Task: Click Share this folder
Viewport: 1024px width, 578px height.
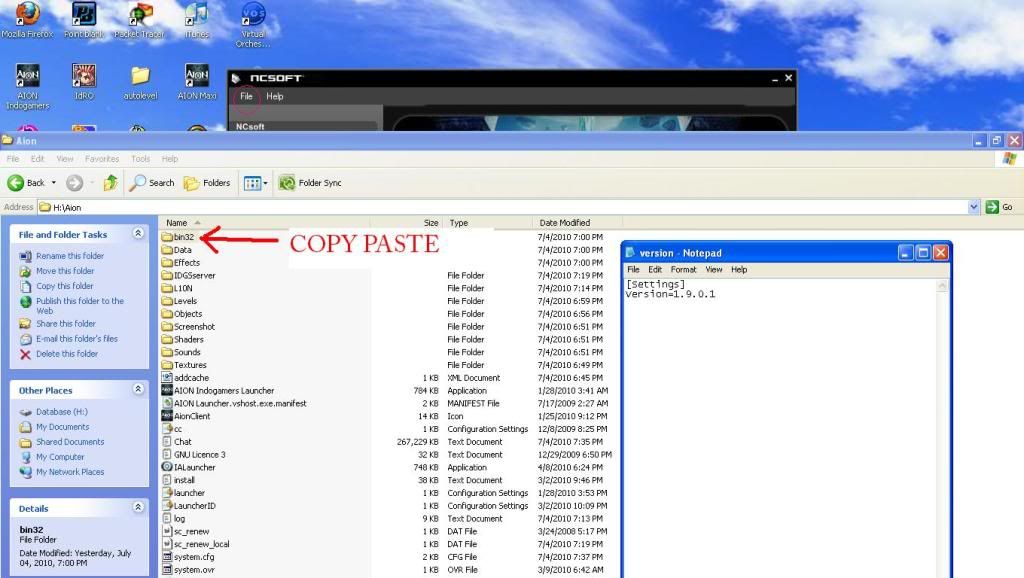Action: click(x=66, y=324)
